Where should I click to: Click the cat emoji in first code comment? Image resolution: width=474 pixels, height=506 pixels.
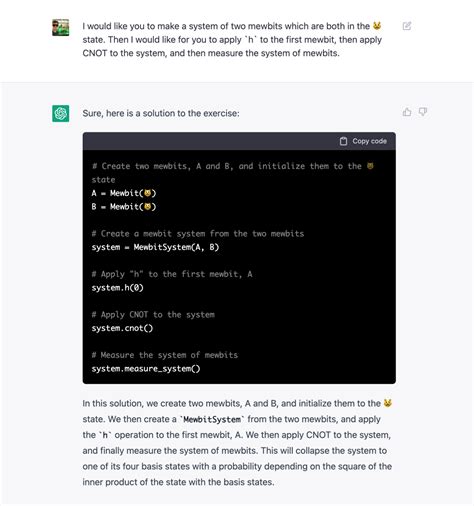[x=370, y=166]
